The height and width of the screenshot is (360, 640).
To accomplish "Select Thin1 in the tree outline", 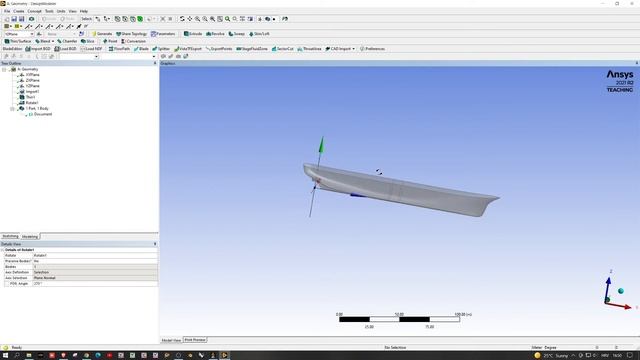I will click(30, 97).
